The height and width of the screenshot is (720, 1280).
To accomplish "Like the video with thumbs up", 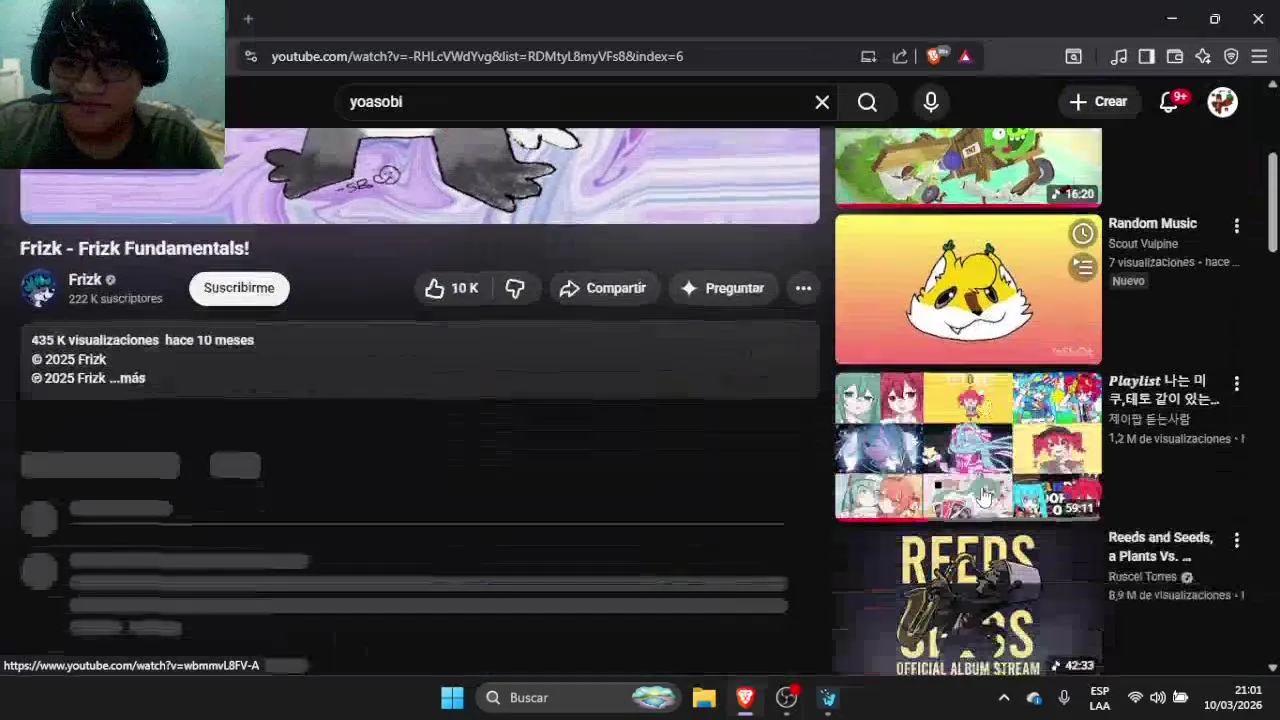I will click(x=452, y=288).
